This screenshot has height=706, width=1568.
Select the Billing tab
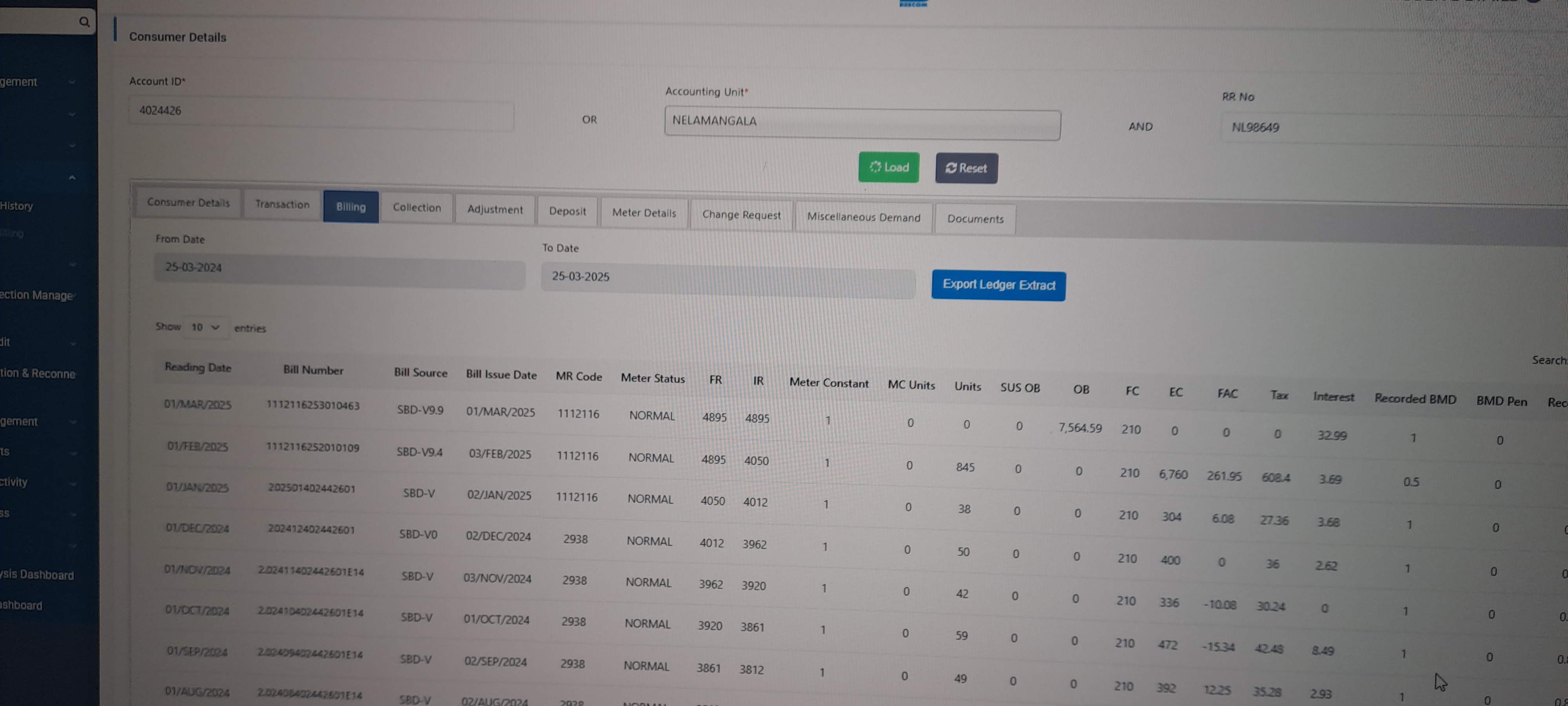350,206
